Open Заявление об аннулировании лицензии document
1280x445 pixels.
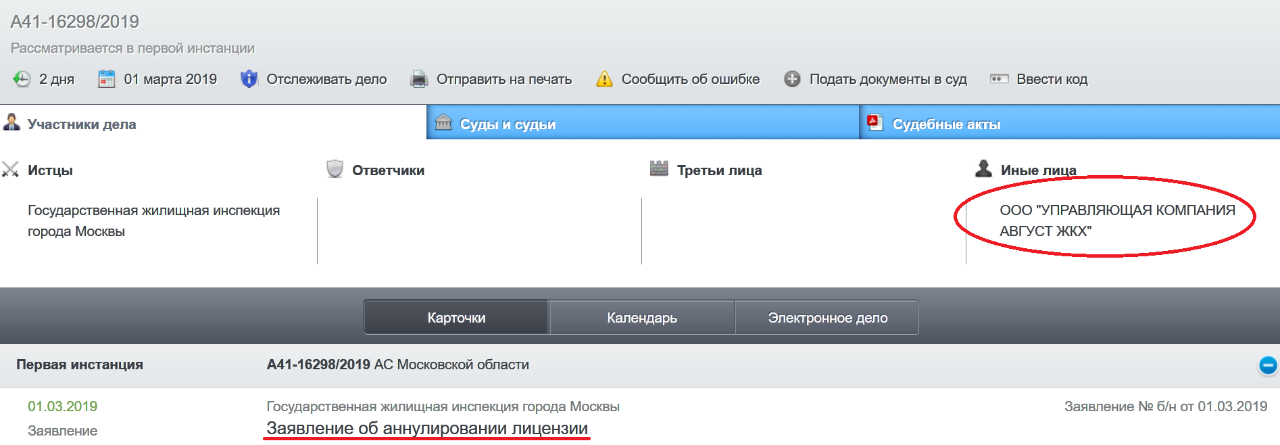point(427,429)
